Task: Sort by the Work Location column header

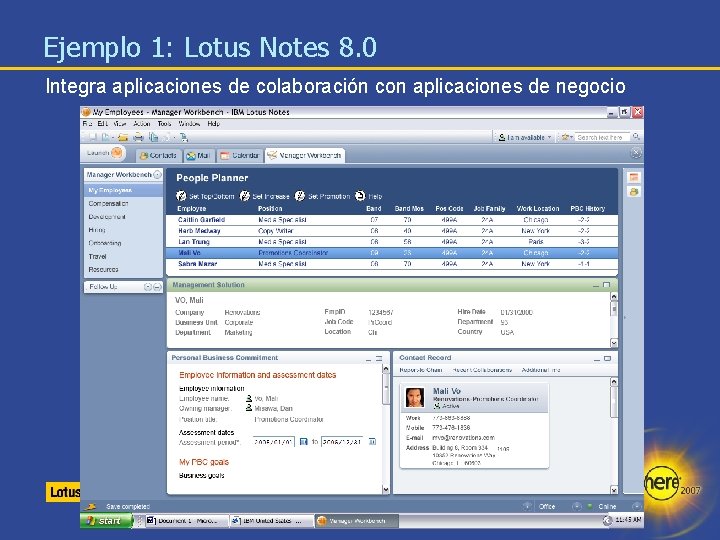Action: pos(538,208)
